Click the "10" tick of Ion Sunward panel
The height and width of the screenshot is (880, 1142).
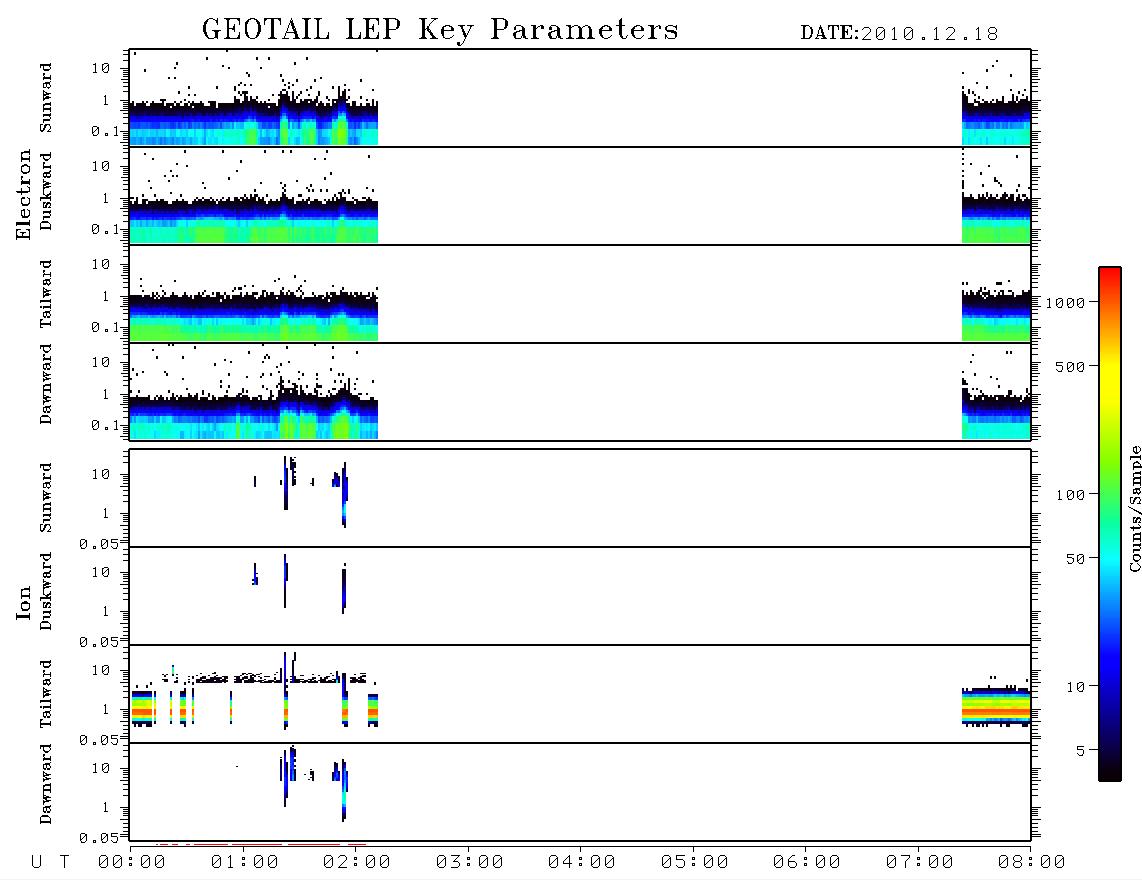click(x=101, y=474)
